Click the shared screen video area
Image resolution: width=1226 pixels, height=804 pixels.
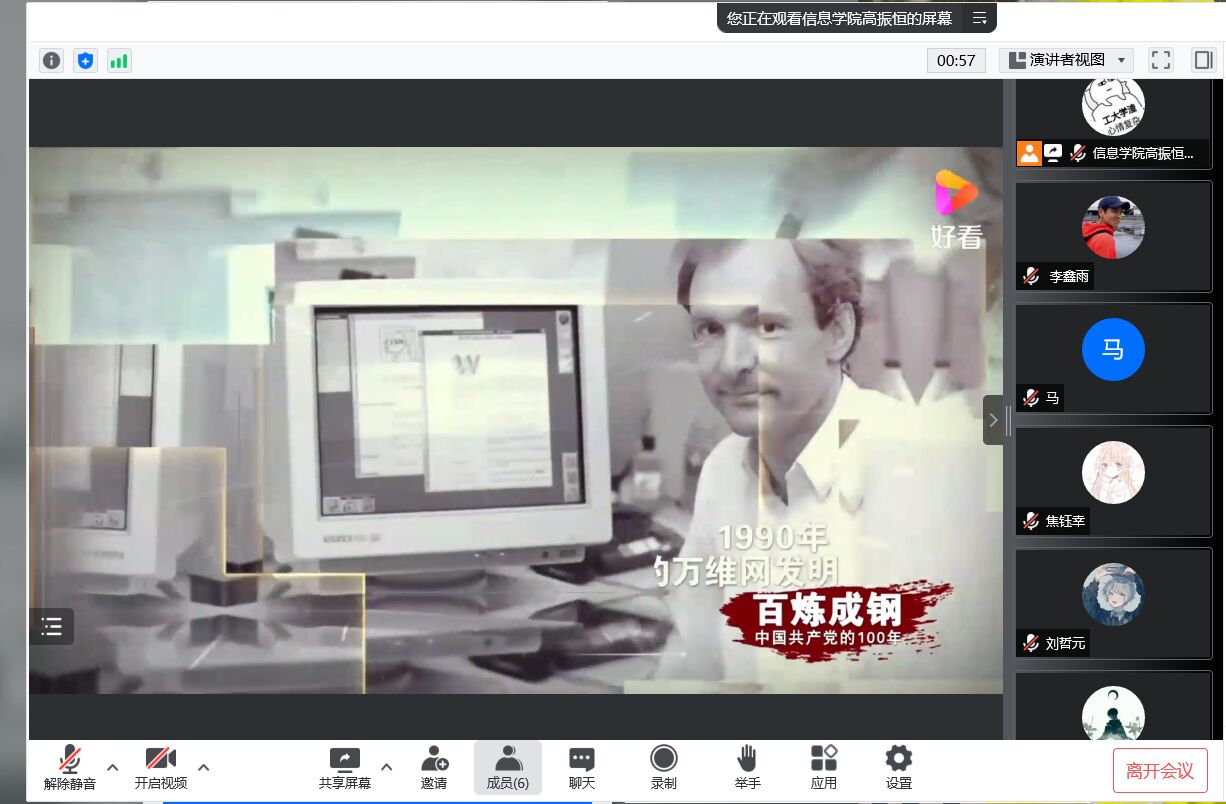516,420
